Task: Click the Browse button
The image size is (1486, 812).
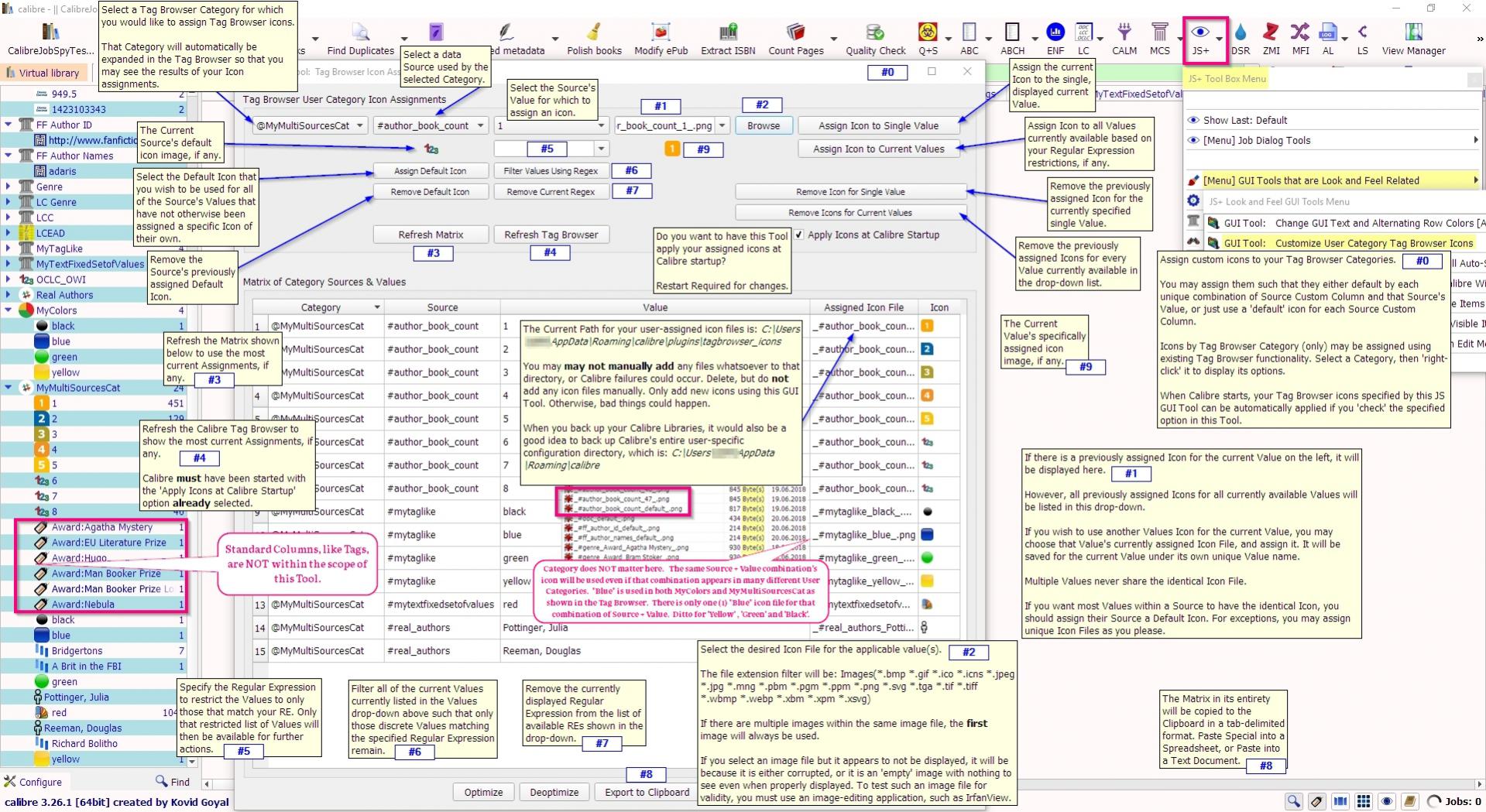Action: 764,125
